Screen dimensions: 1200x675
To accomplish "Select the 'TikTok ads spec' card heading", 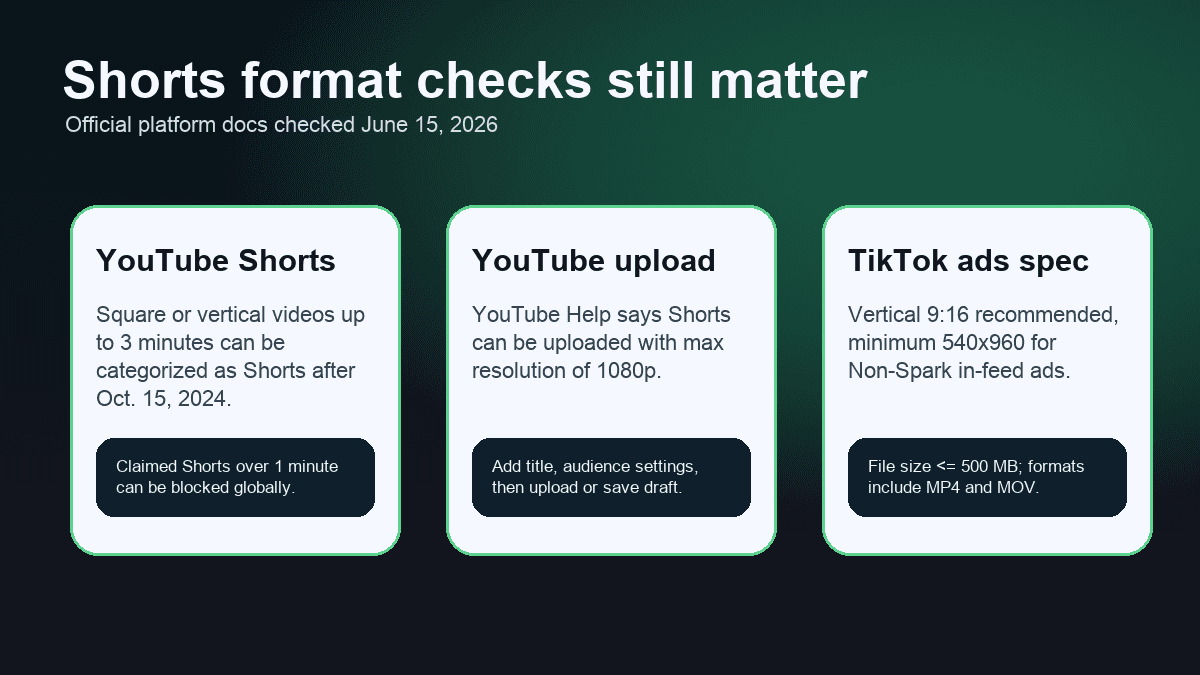I will [968, 261].
